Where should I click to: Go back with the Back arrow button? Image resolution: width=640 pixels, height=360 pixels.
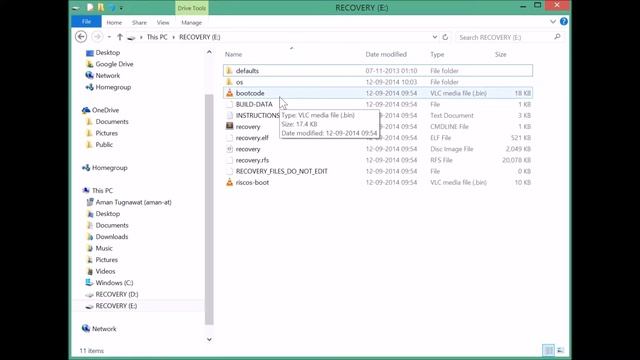81,37
